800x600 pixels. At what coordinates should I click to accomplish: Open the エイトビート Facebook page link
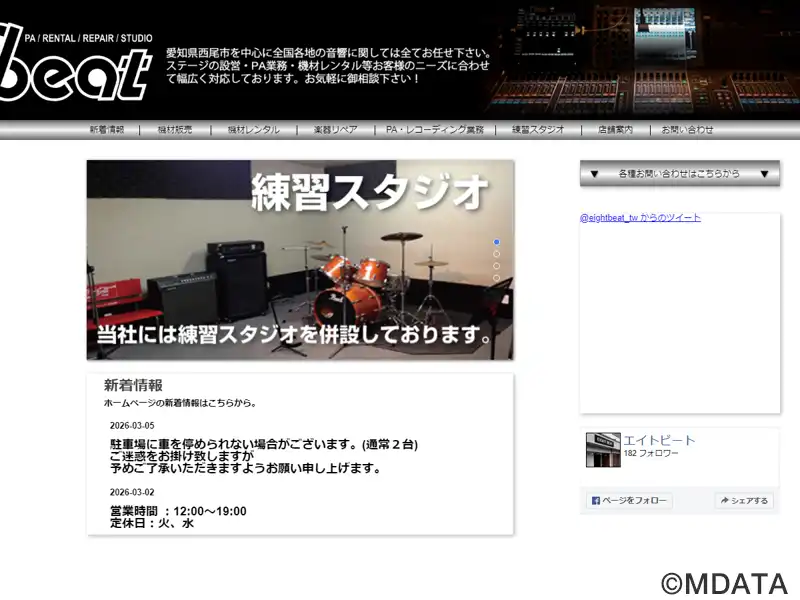point(659,440)
